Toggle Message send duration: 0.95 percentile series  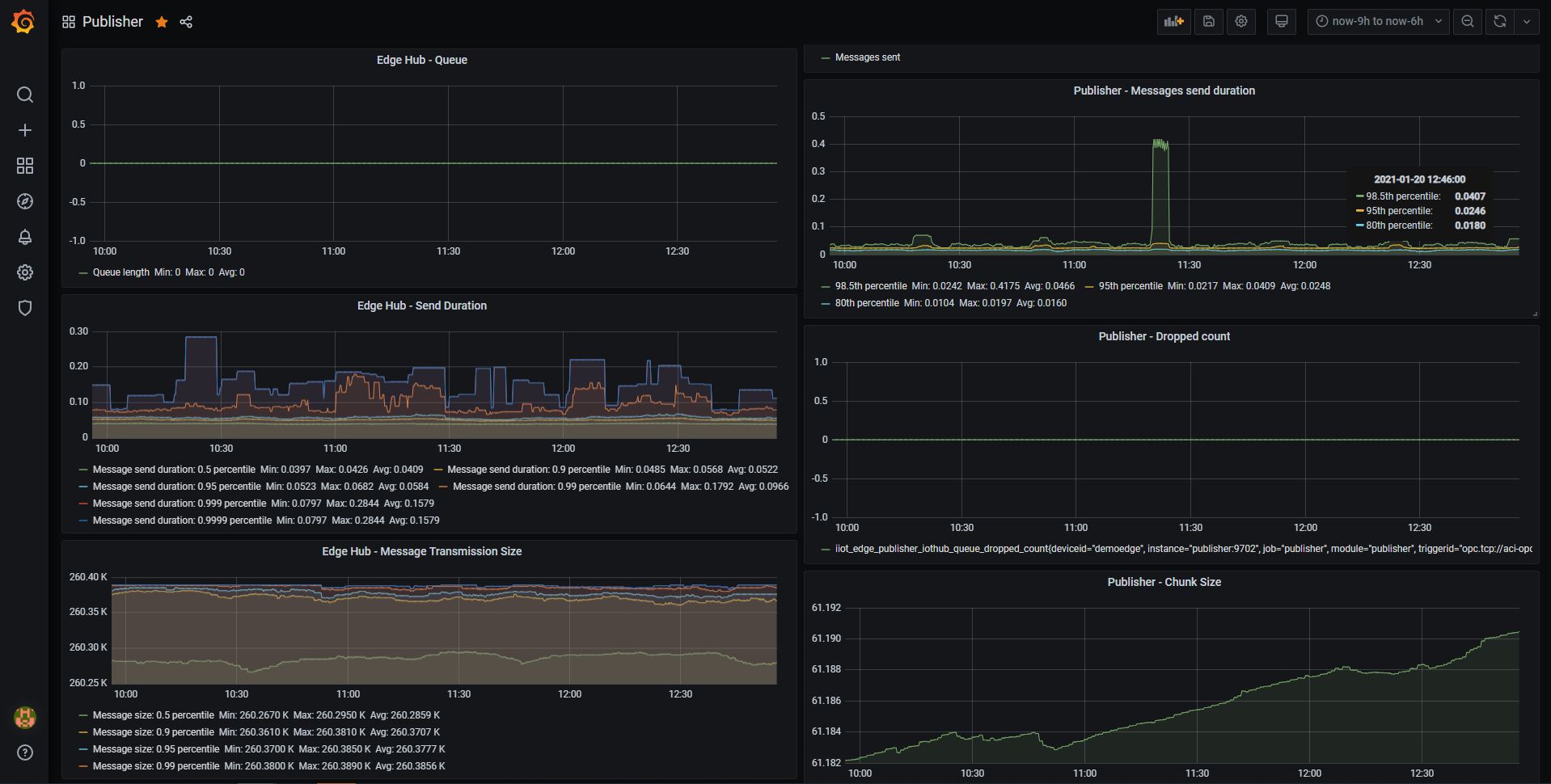point(176,487)
